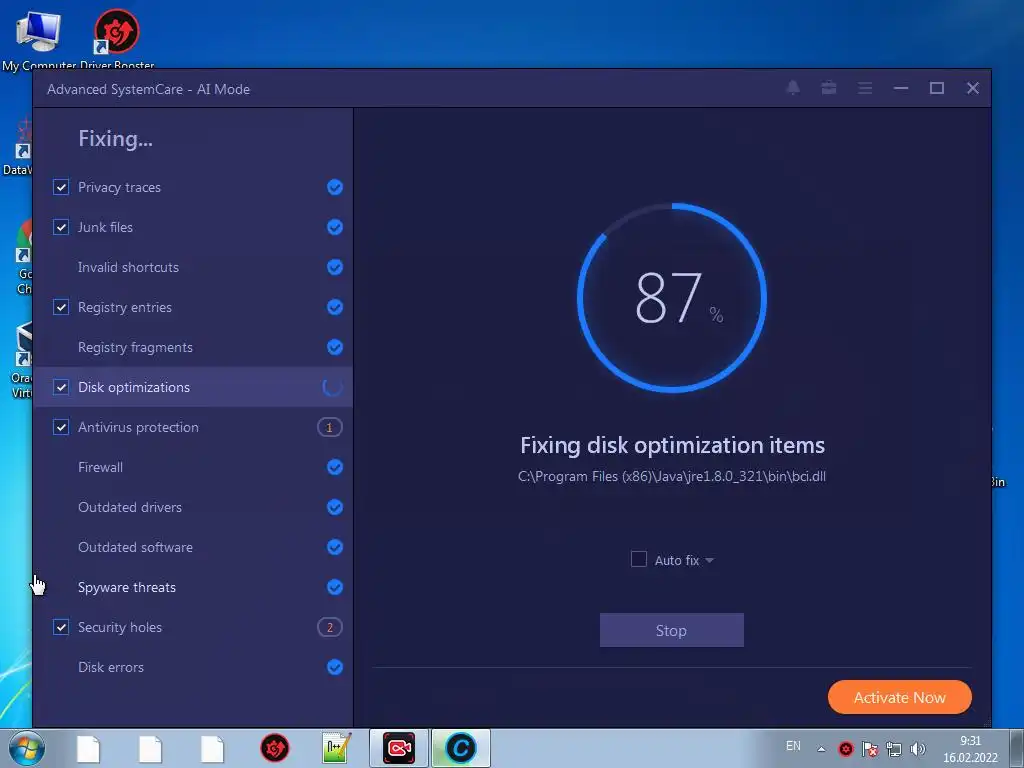The height and width of the screenshot is (768, 1024).
Task: Switch to Advanced SystemCare taskbar icon
Action: pyautogui.click(x=460, y=748)
